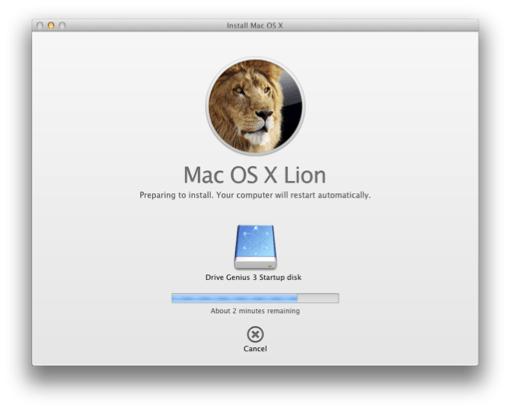Click the 'Drive Genius 3 Startup disk' label

(x=253, y=277)
